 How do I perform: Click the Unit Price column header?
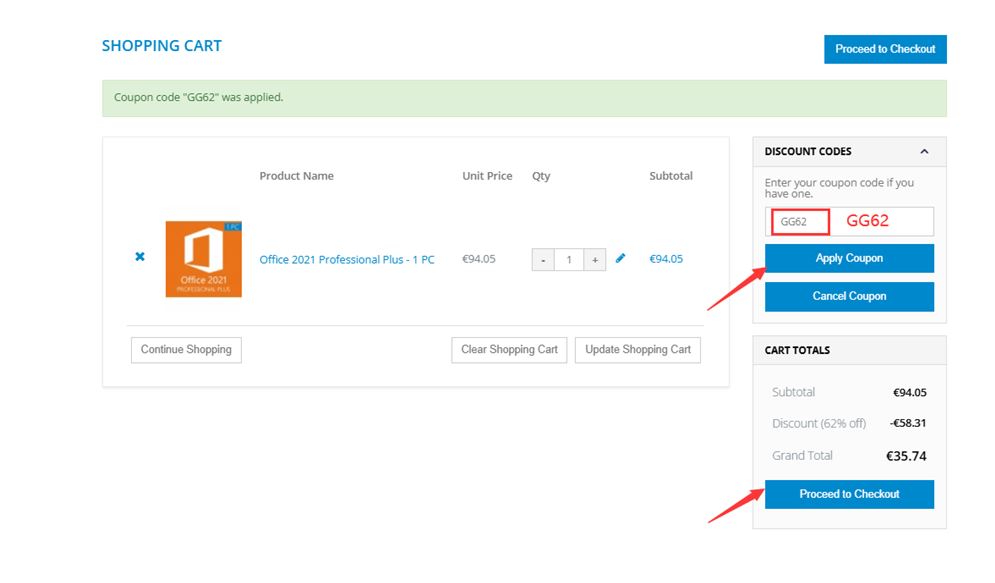[487, 176]
